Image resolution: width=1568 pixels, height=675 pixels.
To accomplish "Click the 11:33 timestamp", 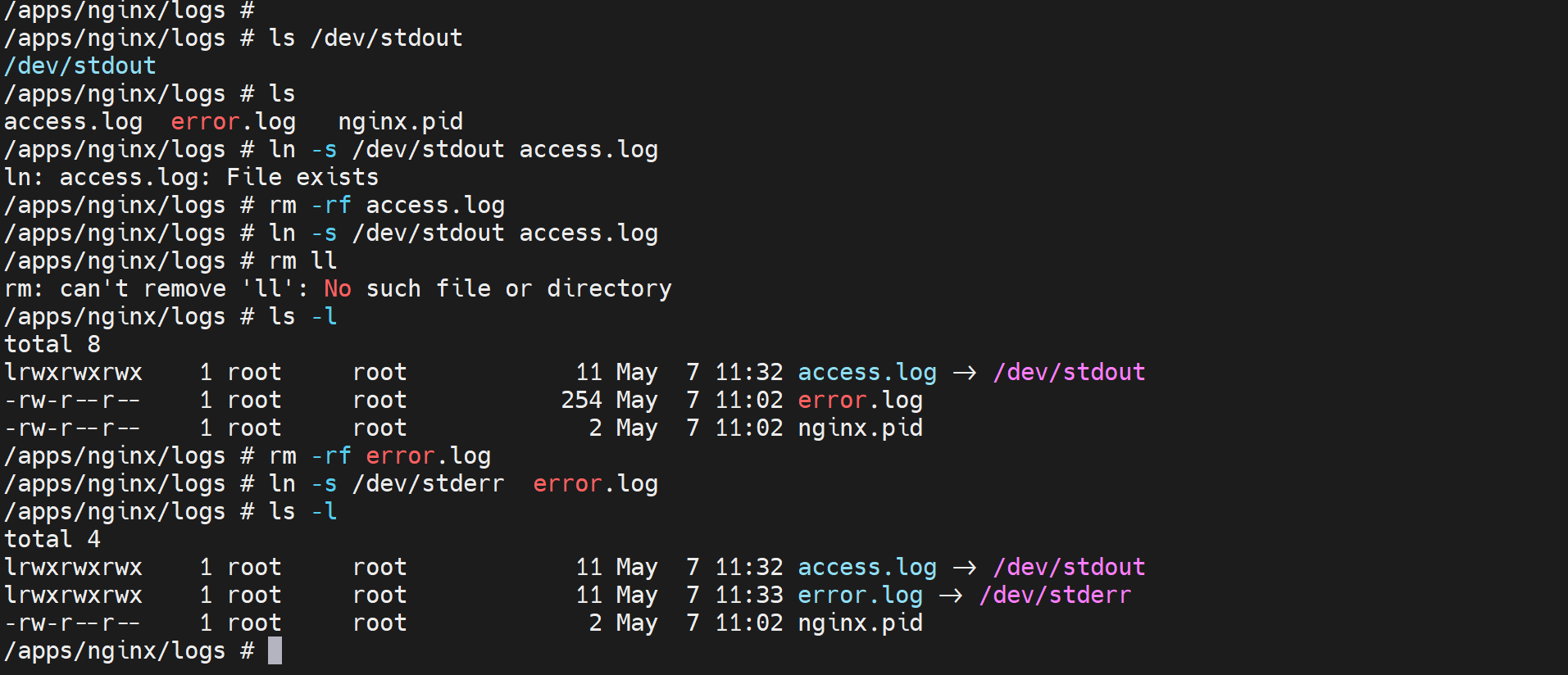I will (748, 595).
